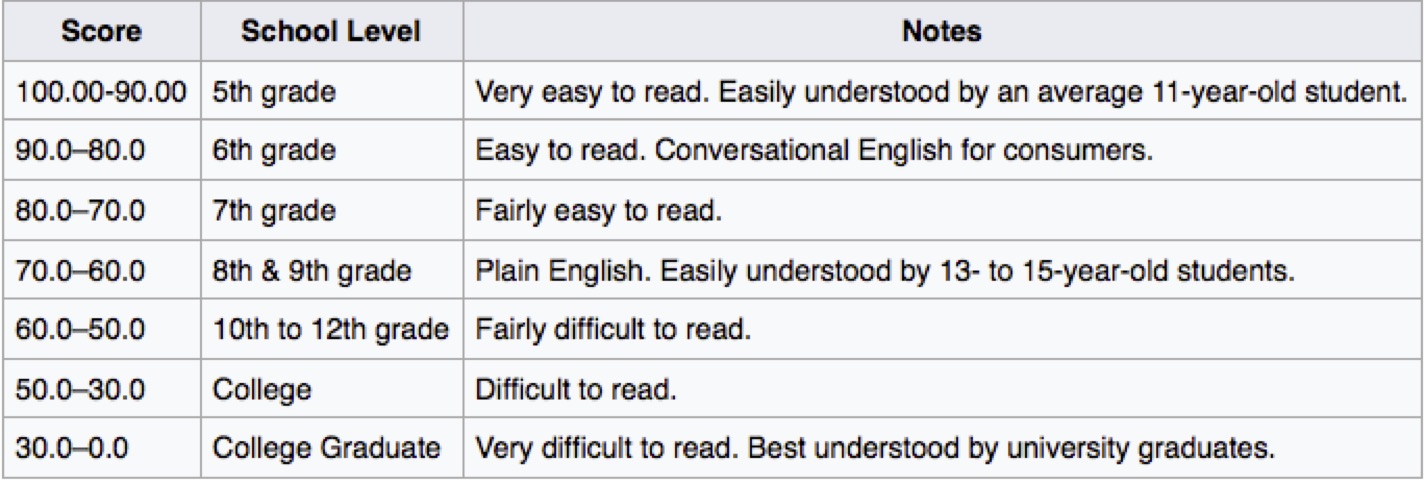Click the Notes column header

pos(940,33)
